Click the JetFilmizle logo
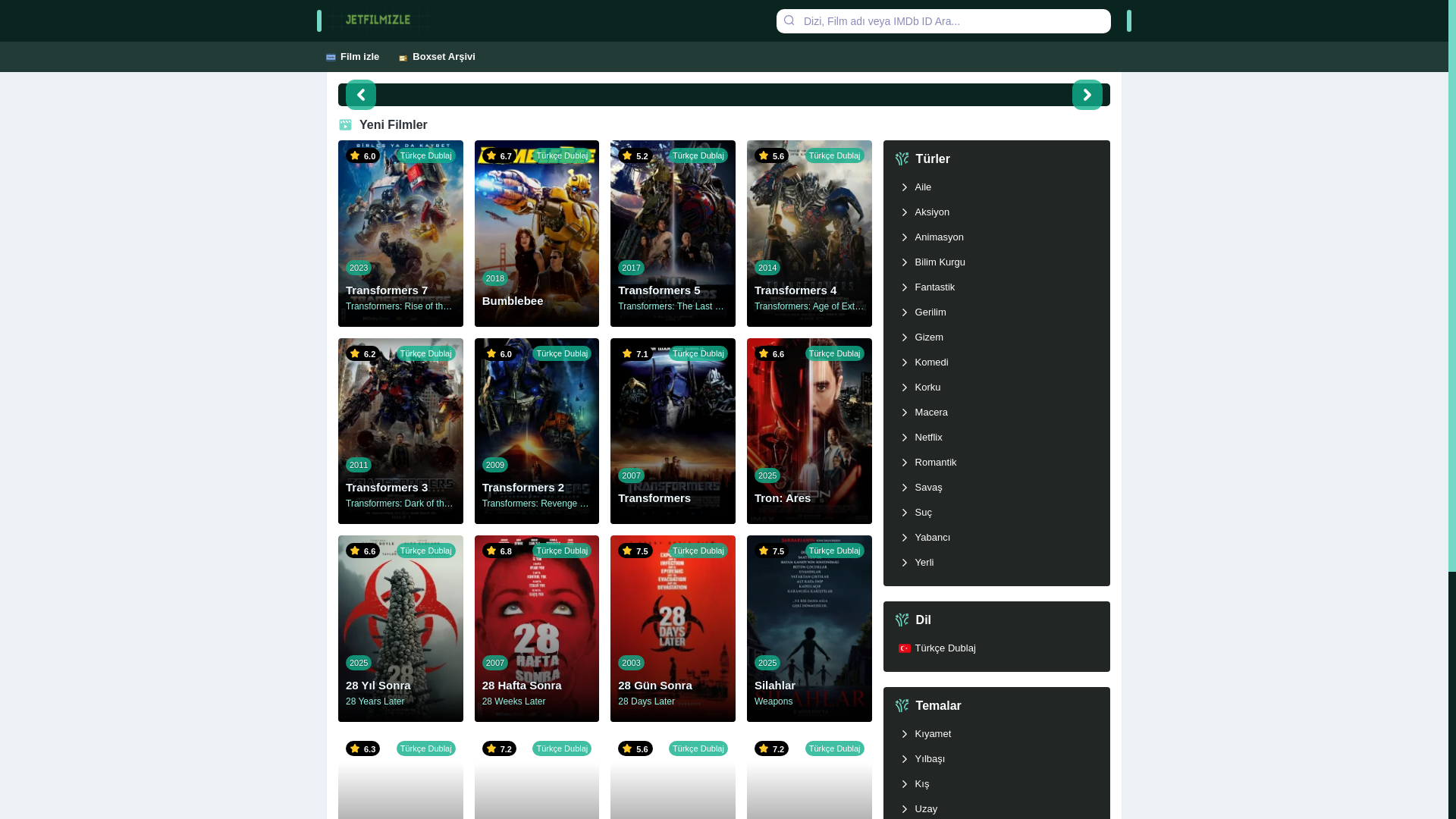This screenshot has height=819, width=1456. pyautogui.click(x=378, y=20)
